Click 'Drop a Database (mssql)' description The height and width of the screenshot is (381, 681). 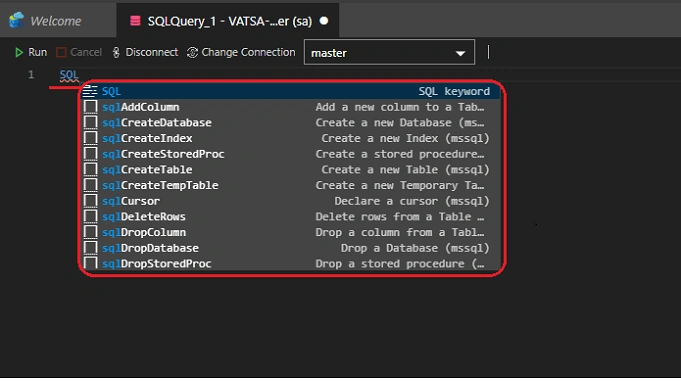(x=415, y=248)
